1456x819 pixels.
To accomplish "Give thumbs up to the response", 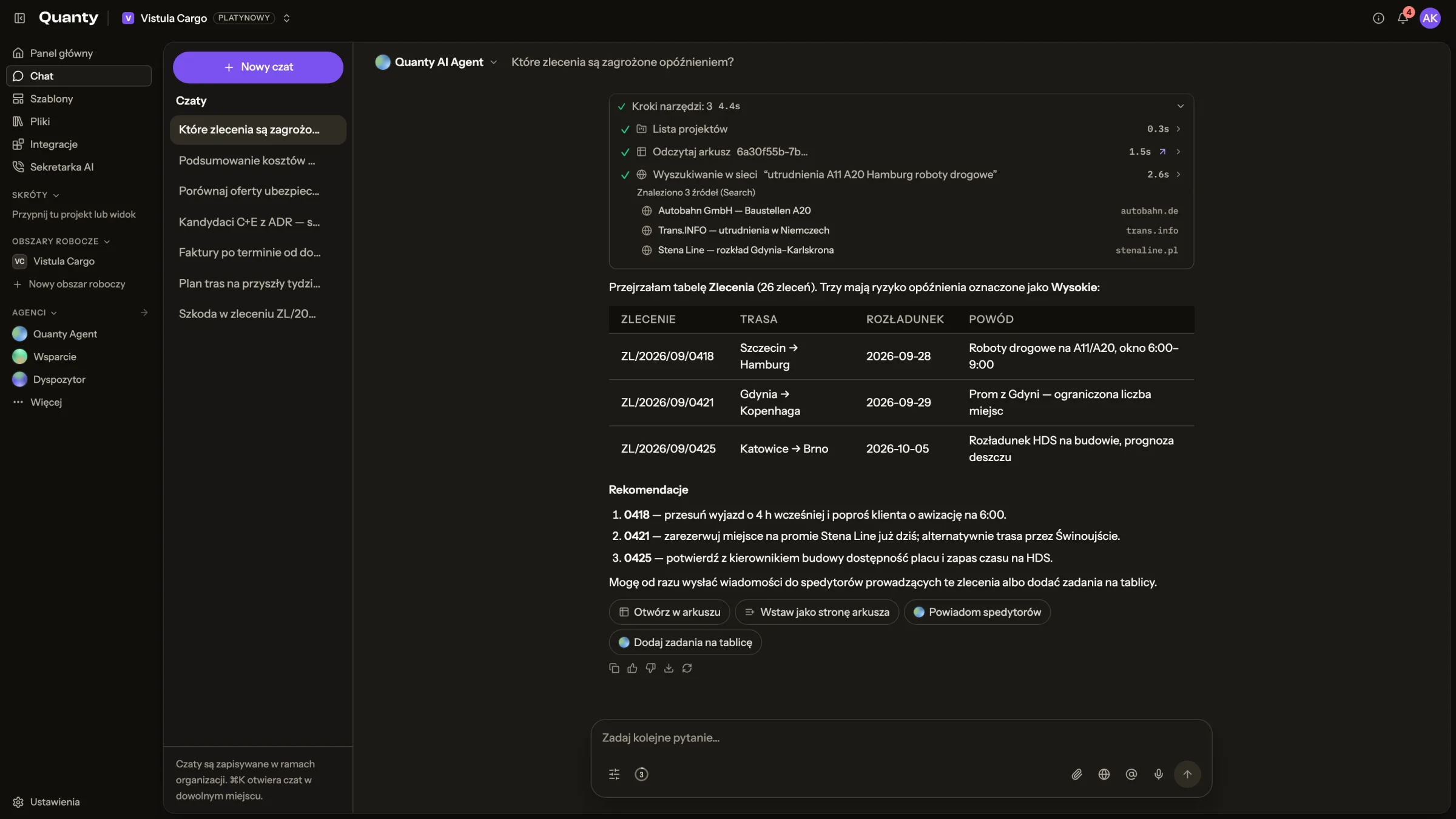I will click(x=632, y=668).
